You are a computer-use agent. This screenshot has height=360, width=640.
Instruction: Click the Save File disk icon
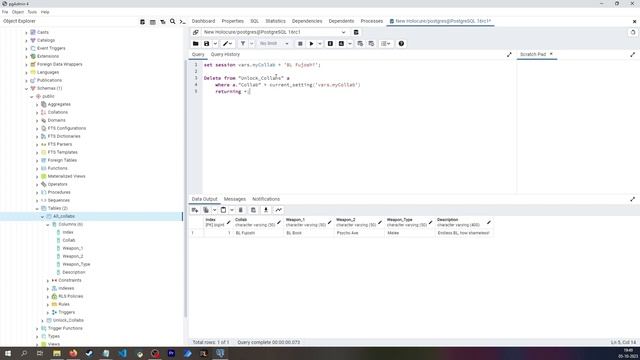[207, 44]
